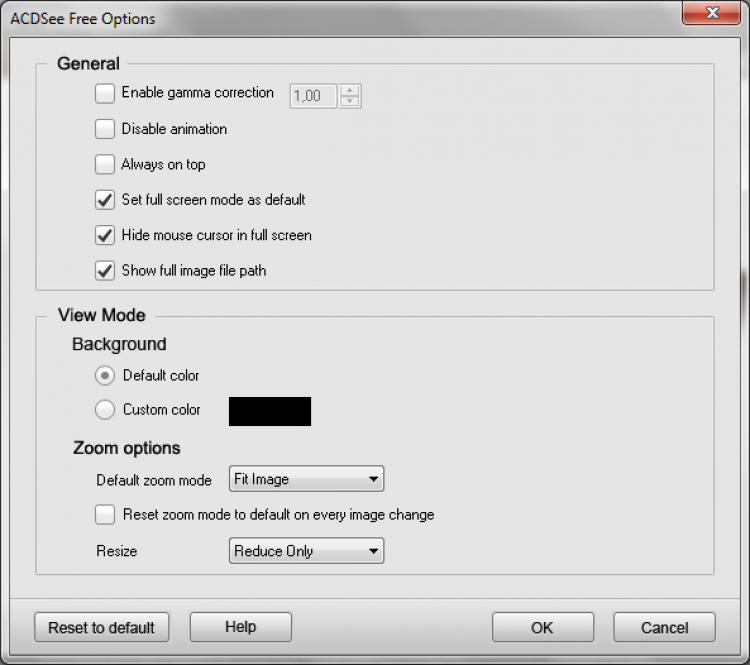Viewport: 750px width, 665px height.
Task: Tick the Disable animation checkbox
Action: 104,129
